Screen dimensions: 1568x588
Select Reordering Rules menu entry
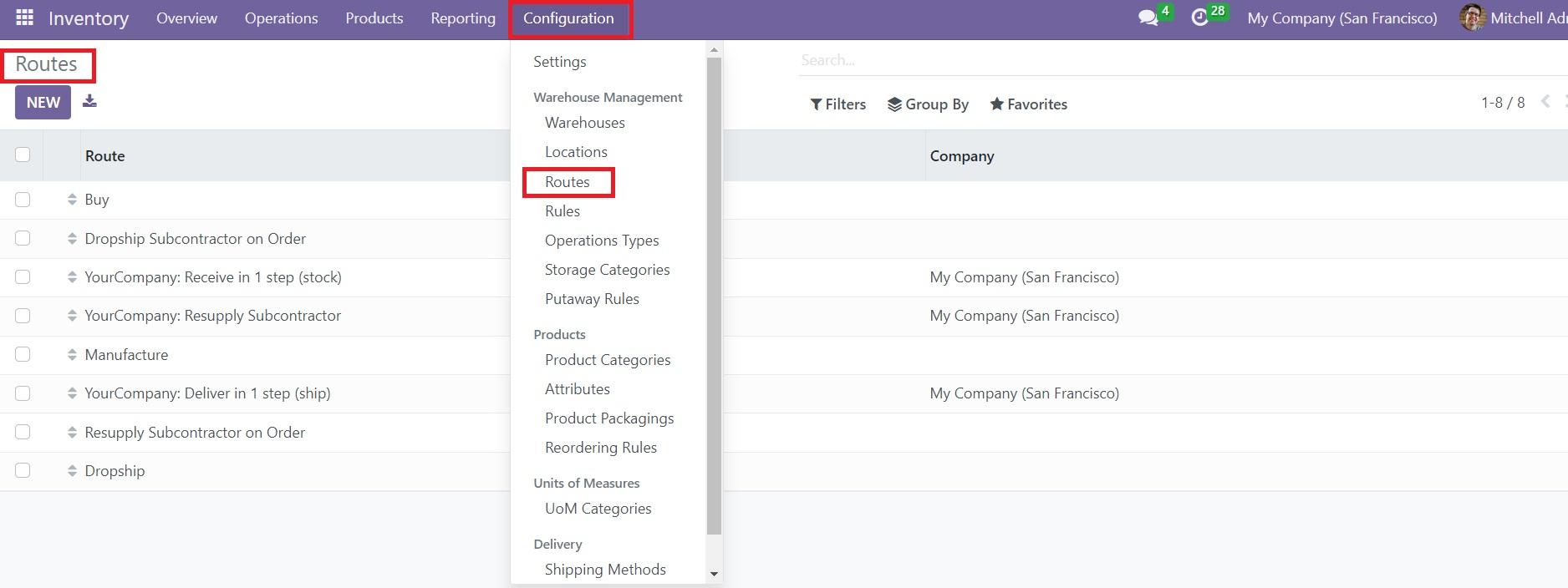601,448
